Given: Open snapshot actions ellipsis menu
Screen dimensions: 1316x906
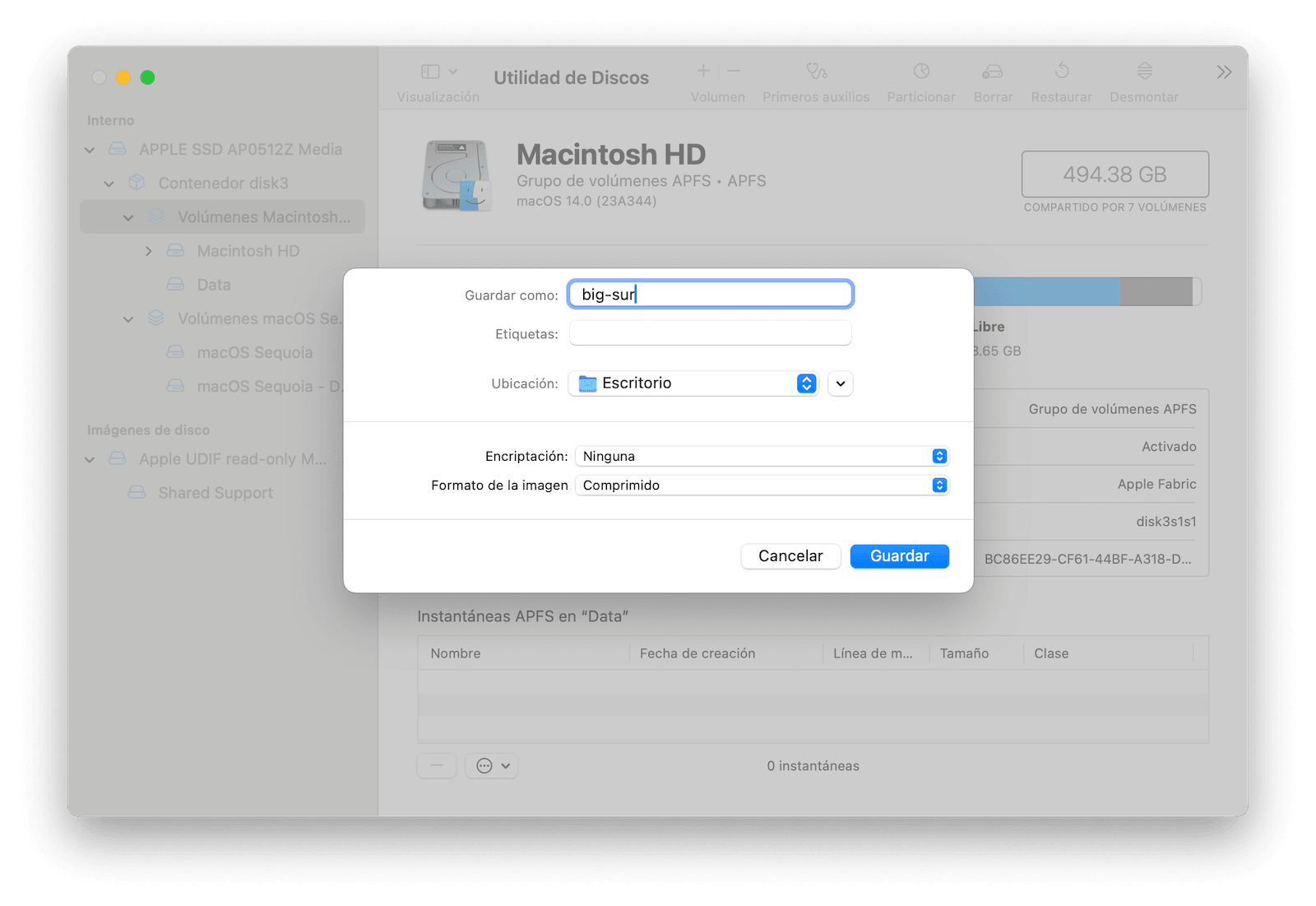Looking at the screenshot, I should 492,765.
